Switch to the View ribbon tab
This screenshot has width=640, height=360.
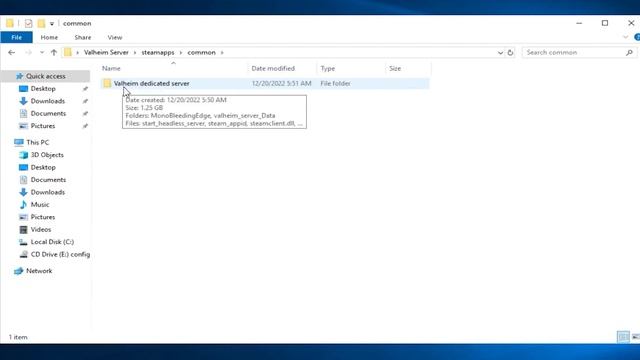(x=115, y=37)
